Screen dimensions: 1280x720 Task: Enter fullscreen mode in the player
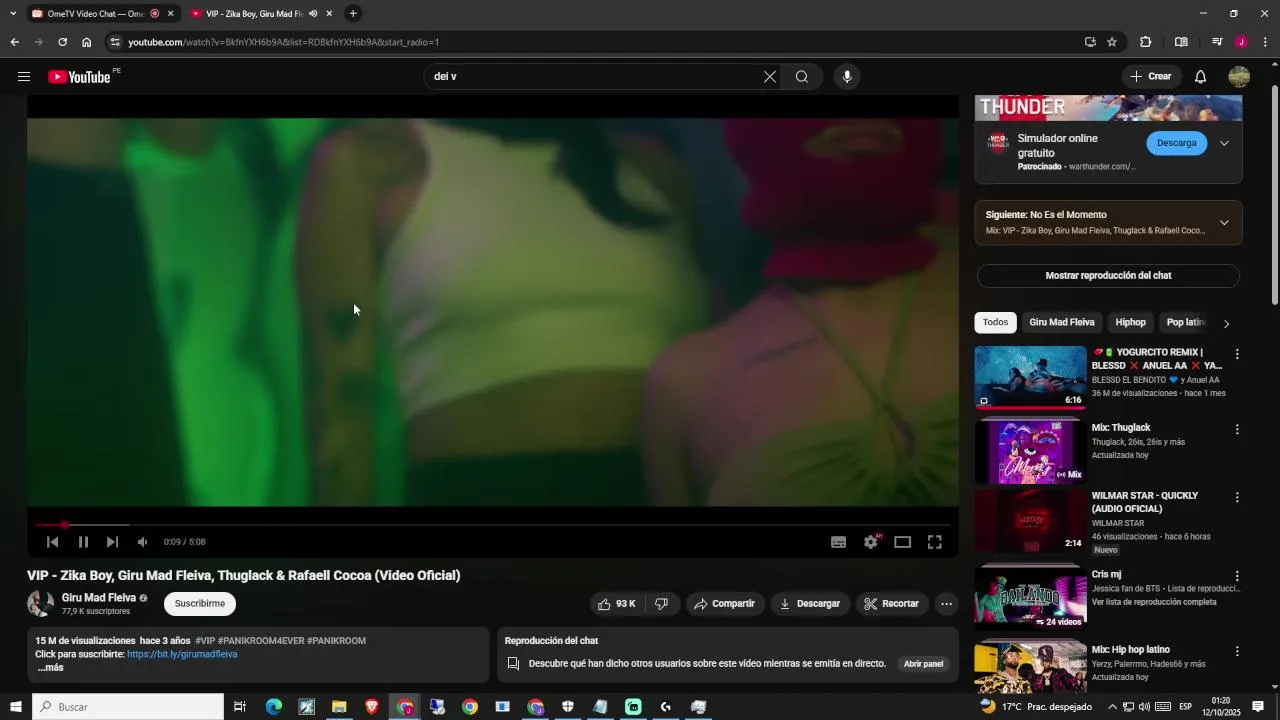tap(935, 542)
